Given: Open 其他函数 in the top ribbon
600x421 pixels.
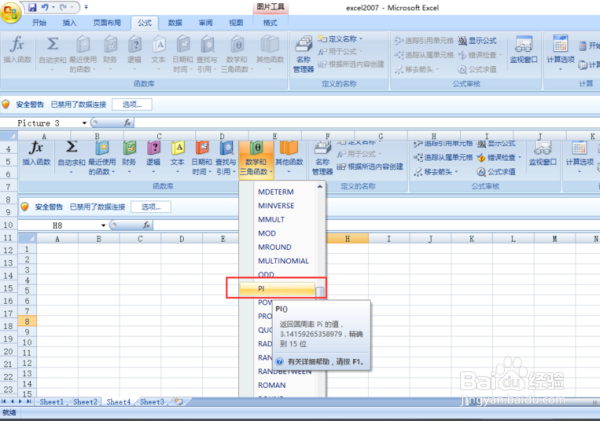Looking at the screenshot, I should [270, 54].
